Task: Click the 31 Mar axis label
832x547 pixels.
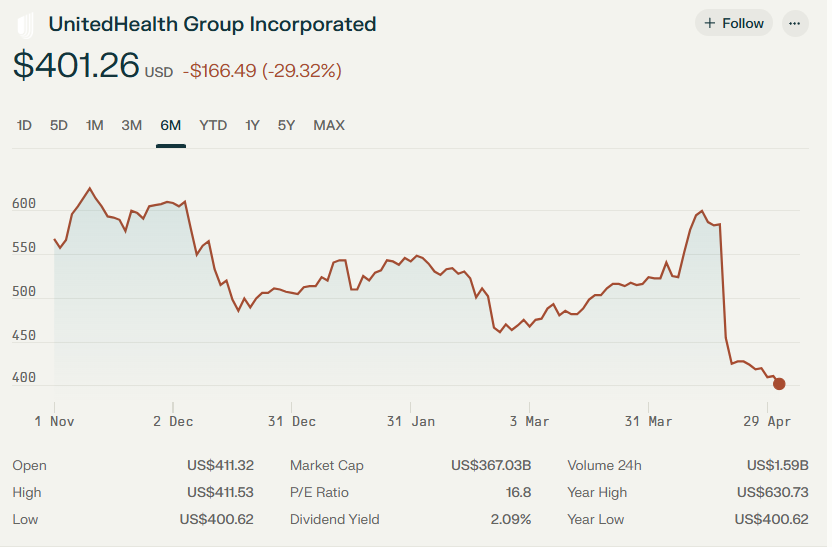Action: pyautogui.click(x=648, y=421)
